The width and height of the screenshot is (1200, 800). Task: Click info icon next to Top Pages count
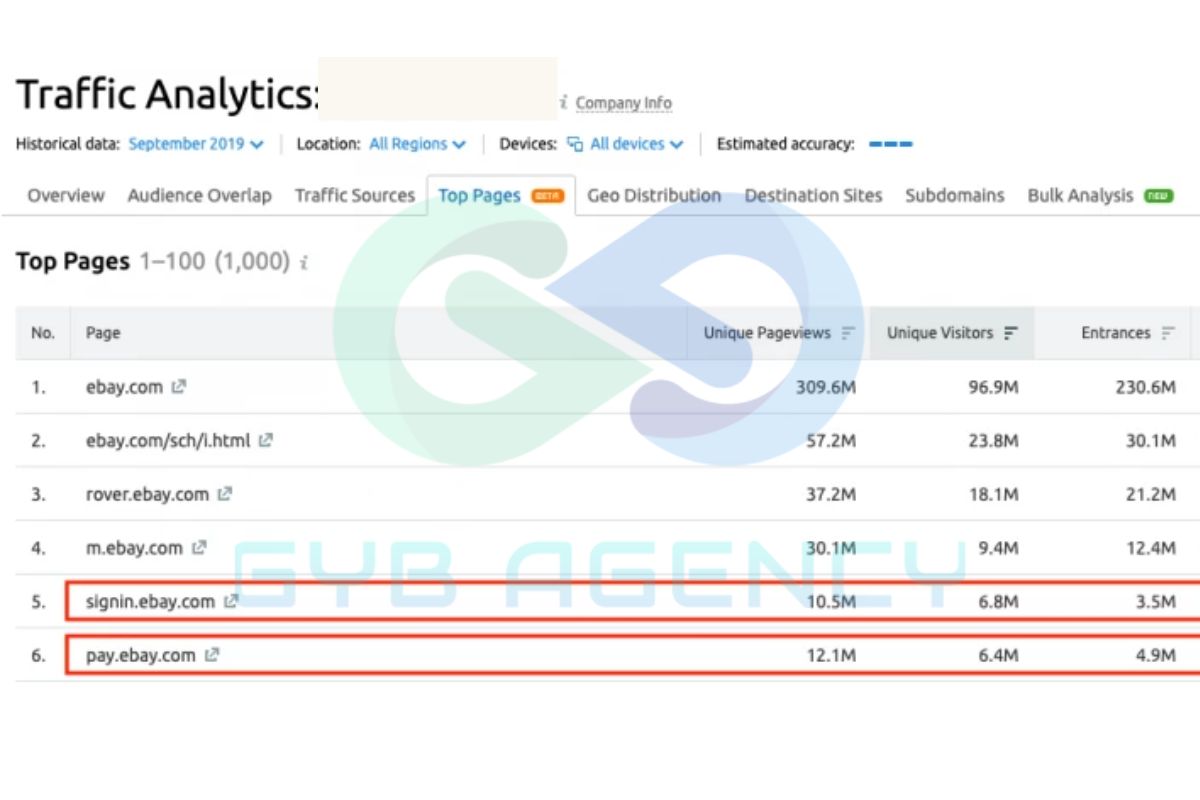click(x=304, y=263)
